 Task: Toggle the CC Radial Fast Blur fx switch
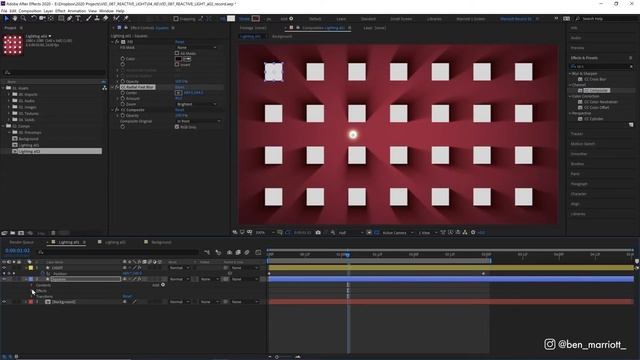(x=117, y=87)
